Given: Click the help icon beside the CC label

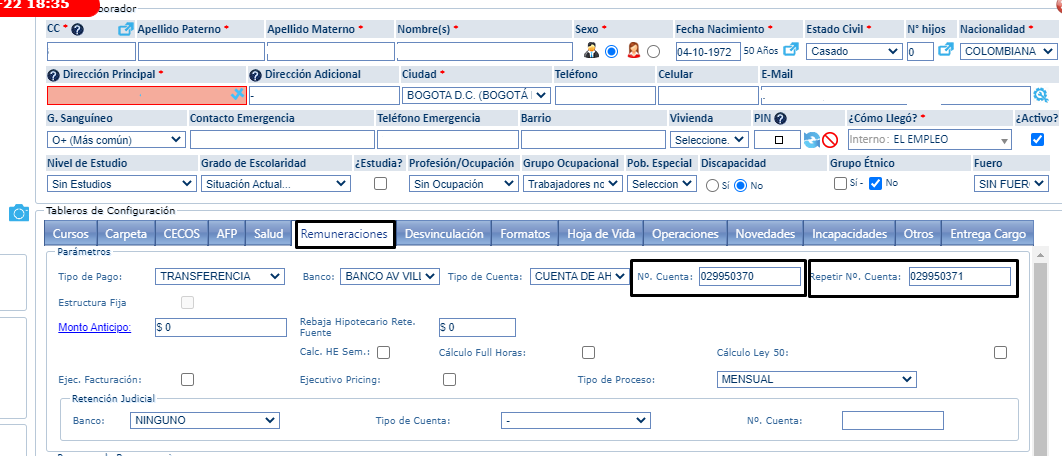Looking at the screenshot, I should tap(78, 30).
